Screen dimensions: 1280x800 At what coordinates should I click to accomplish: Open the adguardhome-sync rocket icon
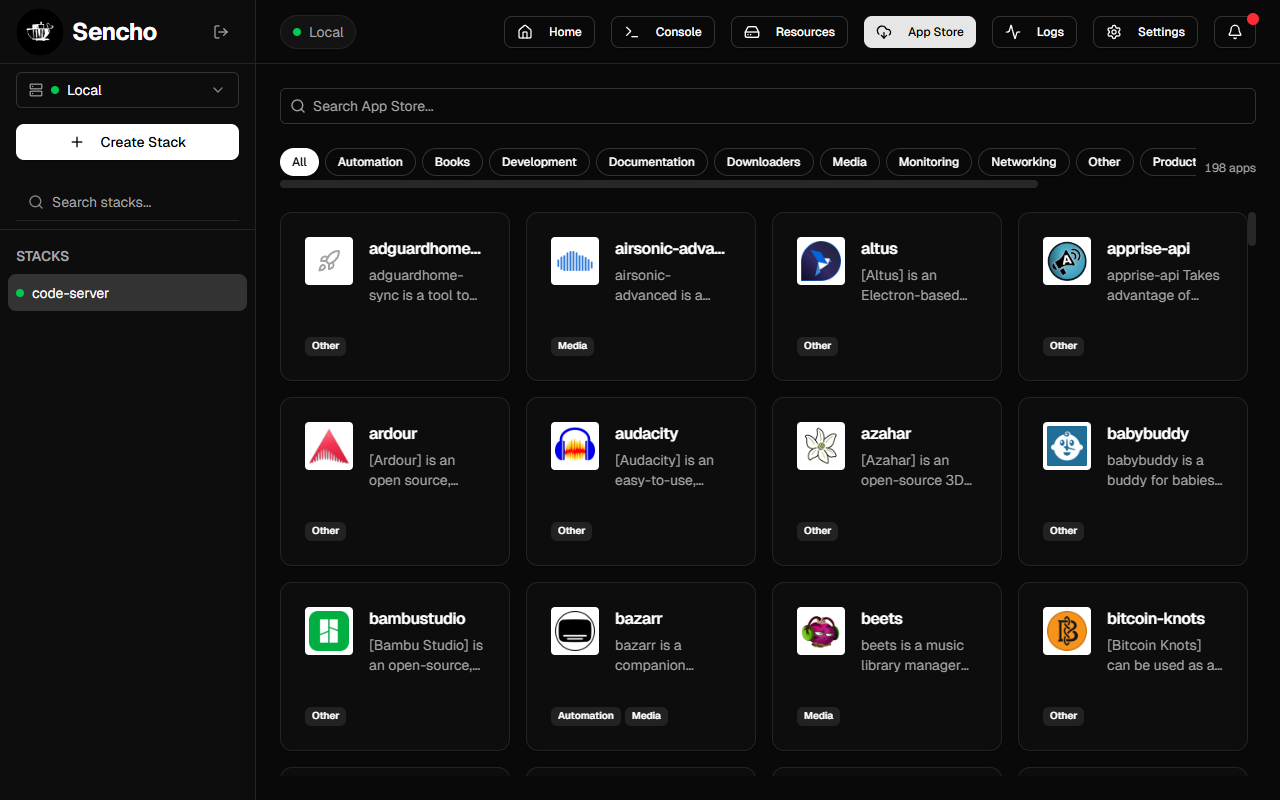[x=329, y=261]
